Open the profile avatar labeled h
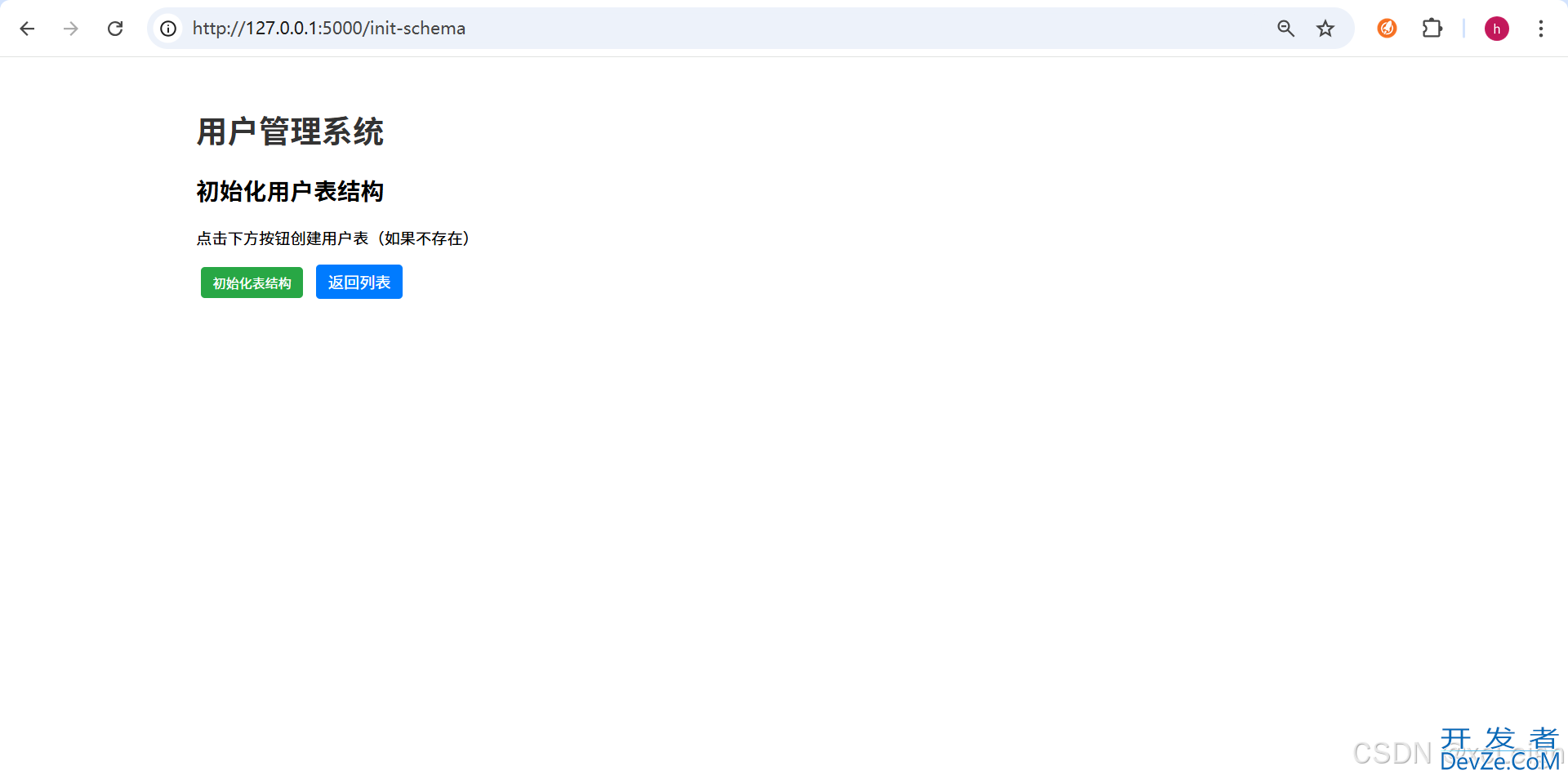 pos(1496,29)
